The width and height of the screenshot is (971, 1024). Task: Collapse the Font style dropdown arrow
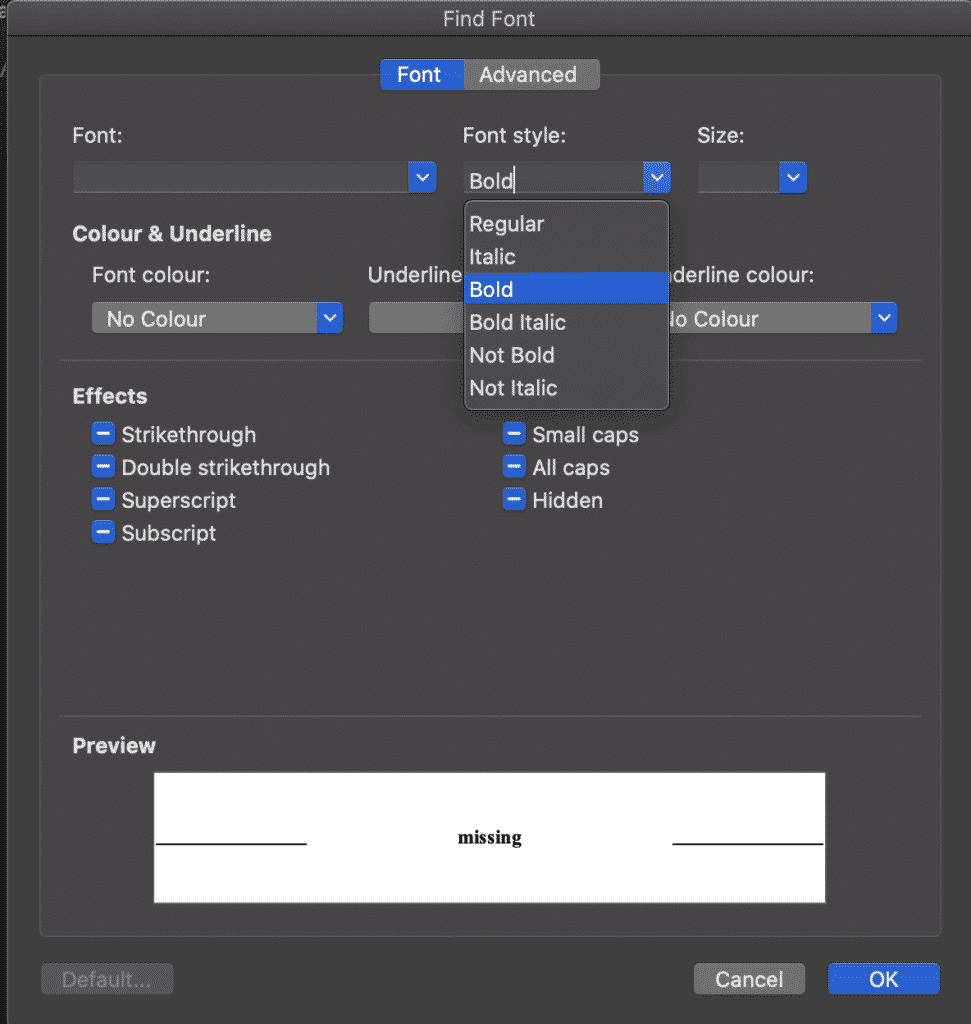point(656,178)
